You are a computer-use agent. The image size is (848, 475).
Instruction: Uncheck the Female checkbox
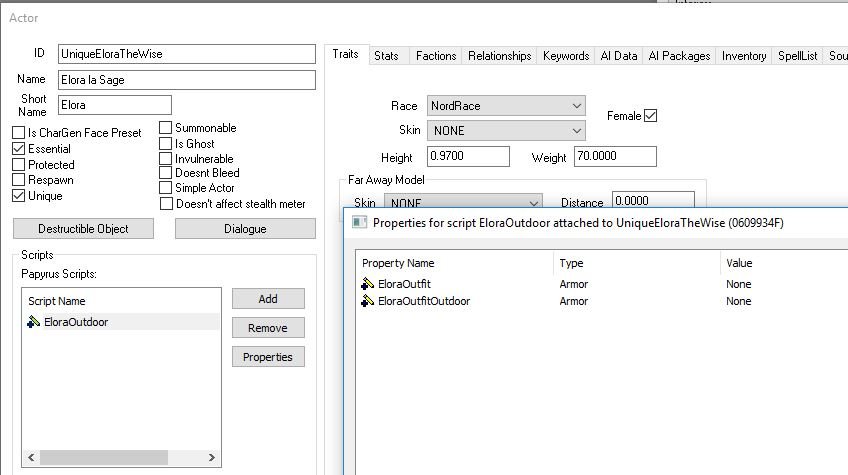pos(651,116)
